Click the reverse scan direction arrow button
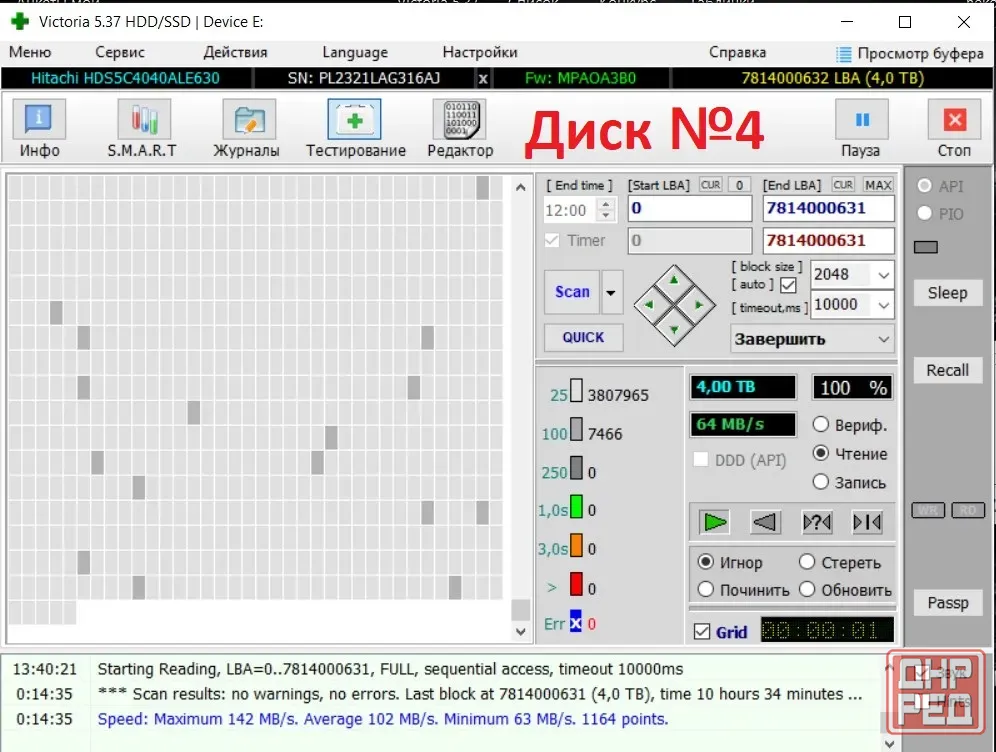The width and height of the screenshot is (996, 752). [765, 522]
